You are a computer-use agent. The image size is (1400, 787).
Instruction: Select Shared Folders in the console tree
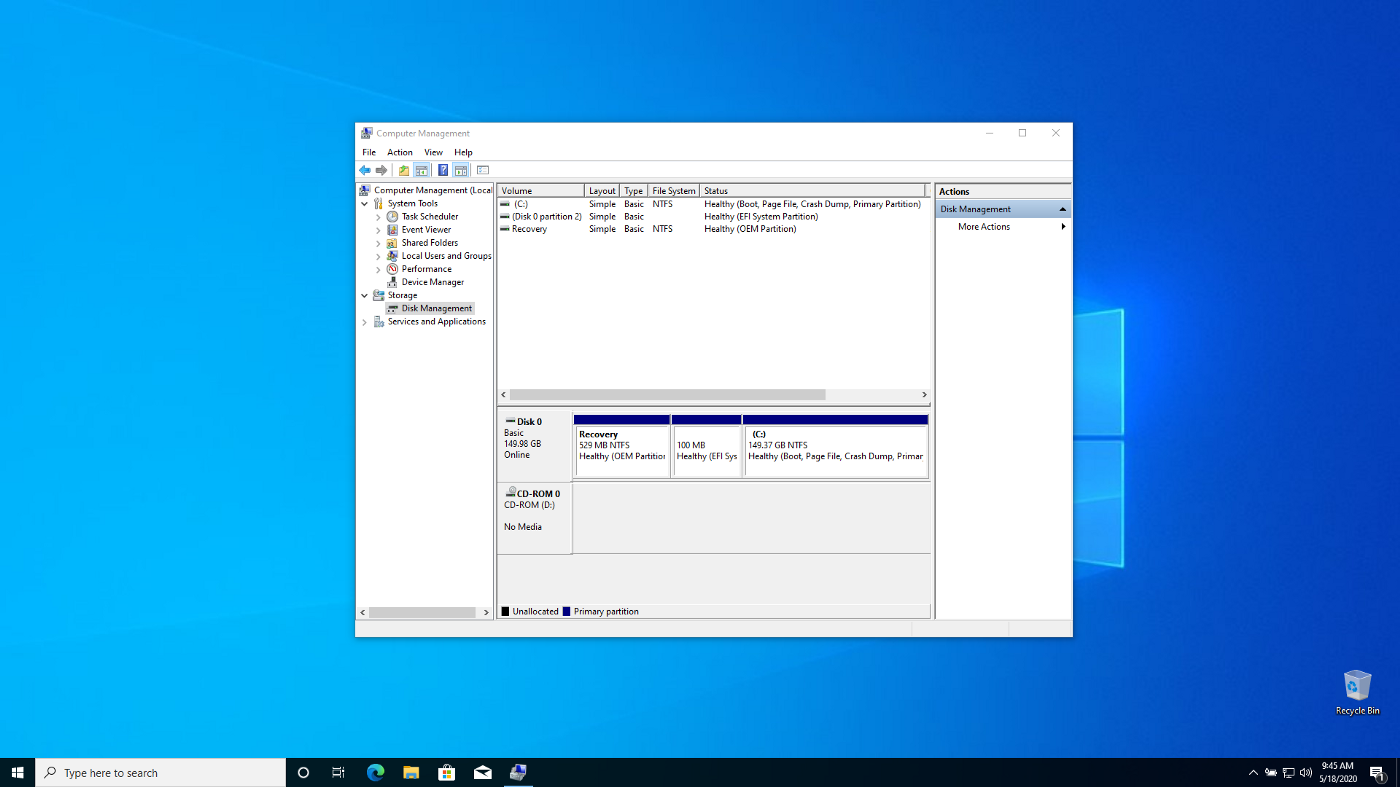point(430,242)
